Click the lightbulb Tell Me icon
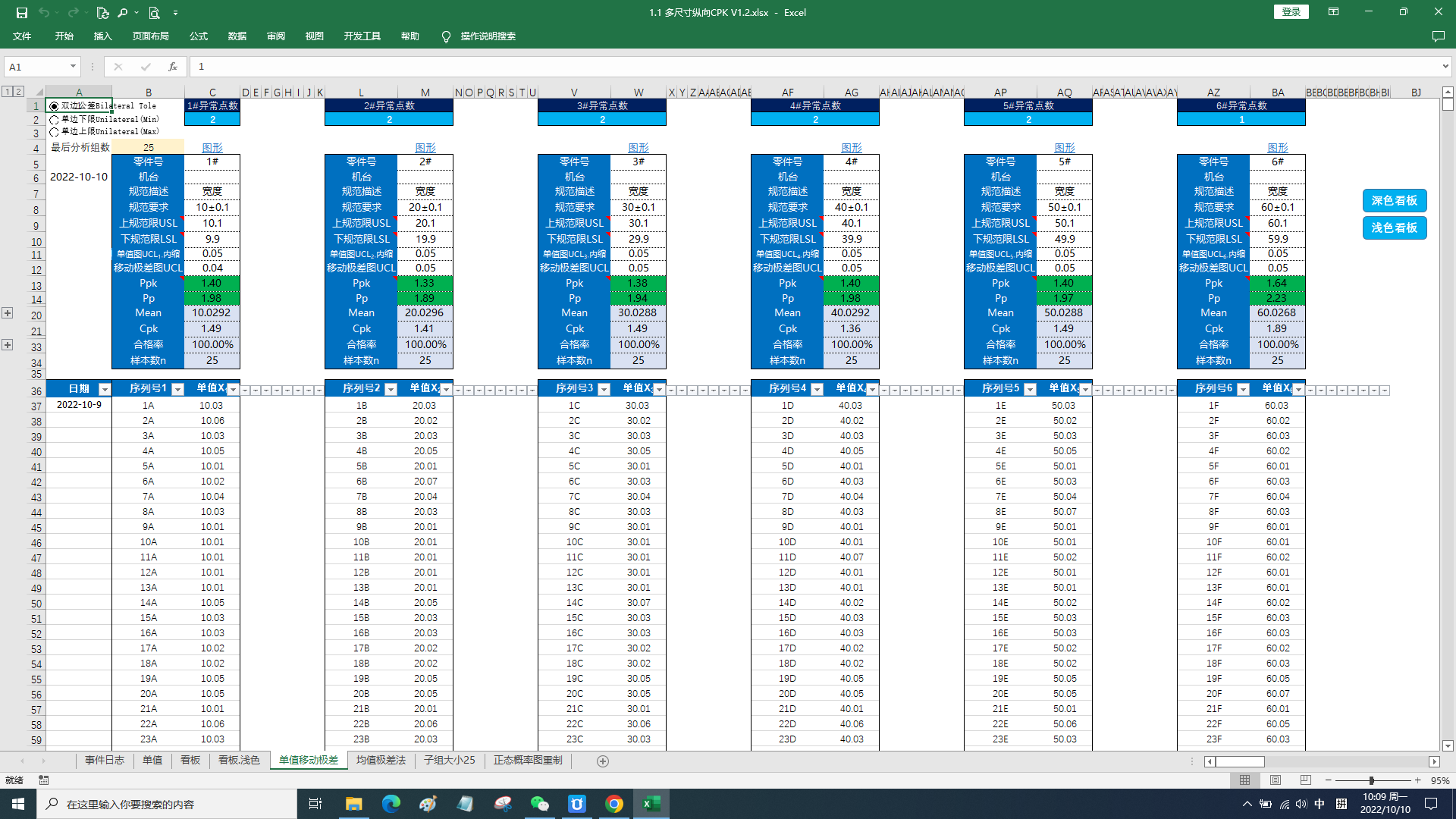 coord(446,36)
